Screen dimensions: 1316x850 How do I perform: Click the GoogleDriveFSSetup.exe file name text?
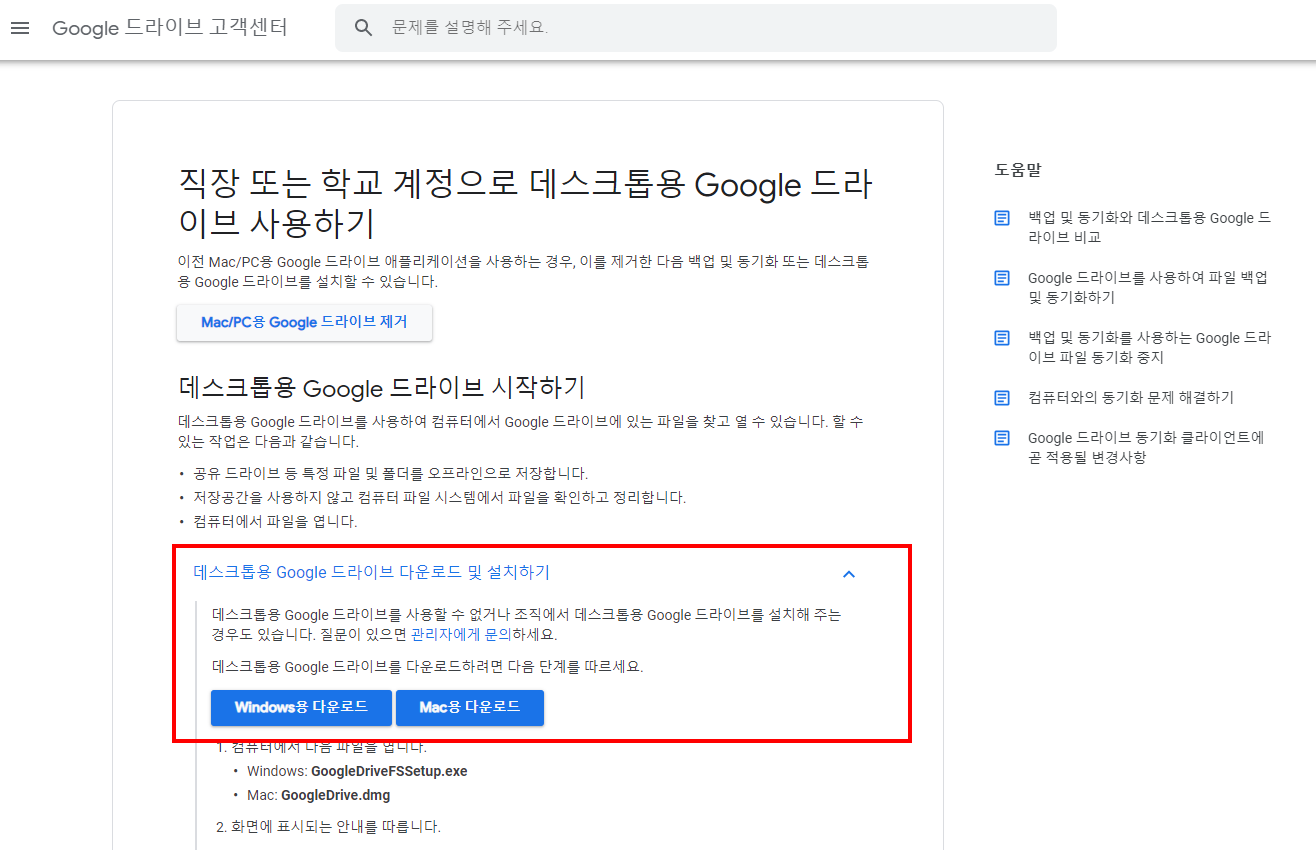coord(389,771)
